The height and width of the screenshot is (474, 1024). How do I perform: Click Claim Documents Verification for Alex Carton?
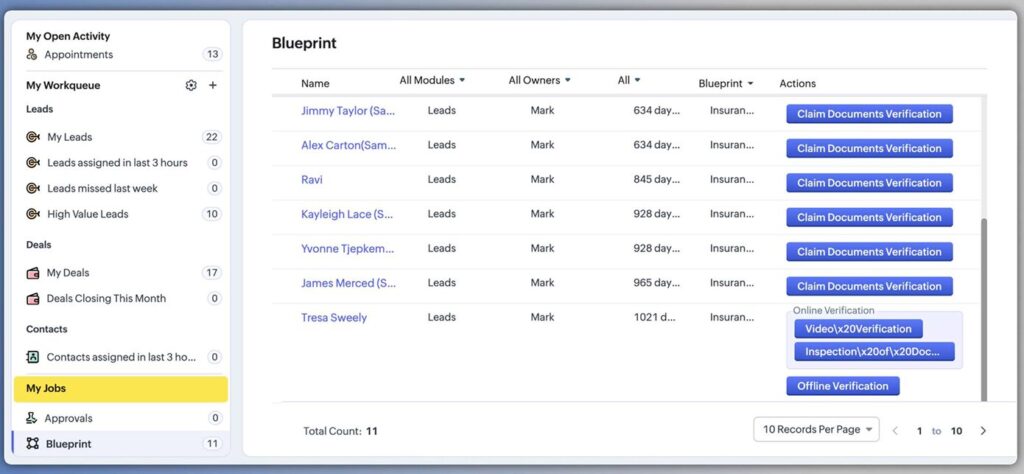(869, 148)
